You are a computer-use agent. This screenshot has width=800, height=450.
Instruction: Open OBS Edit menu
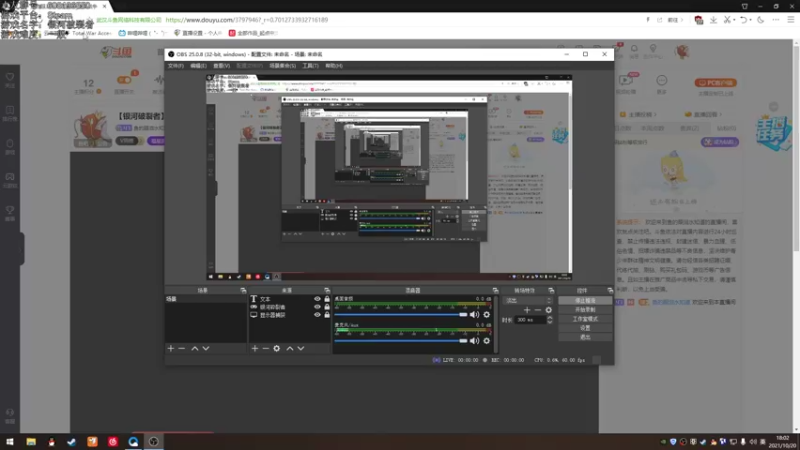pos(198,66)
